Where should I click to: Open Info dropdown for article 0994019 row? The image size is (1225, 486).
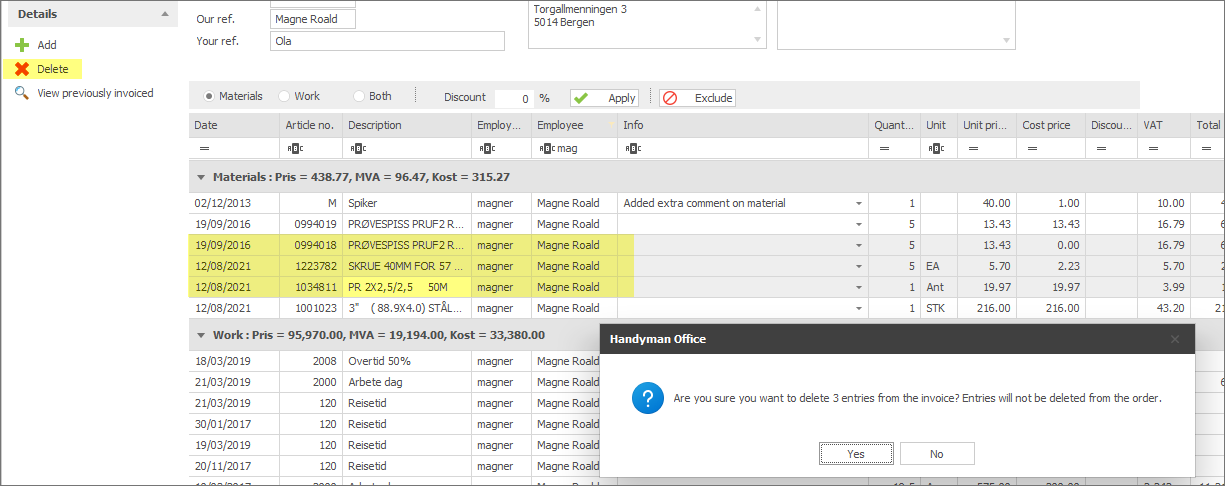click(x=859, y=224)
